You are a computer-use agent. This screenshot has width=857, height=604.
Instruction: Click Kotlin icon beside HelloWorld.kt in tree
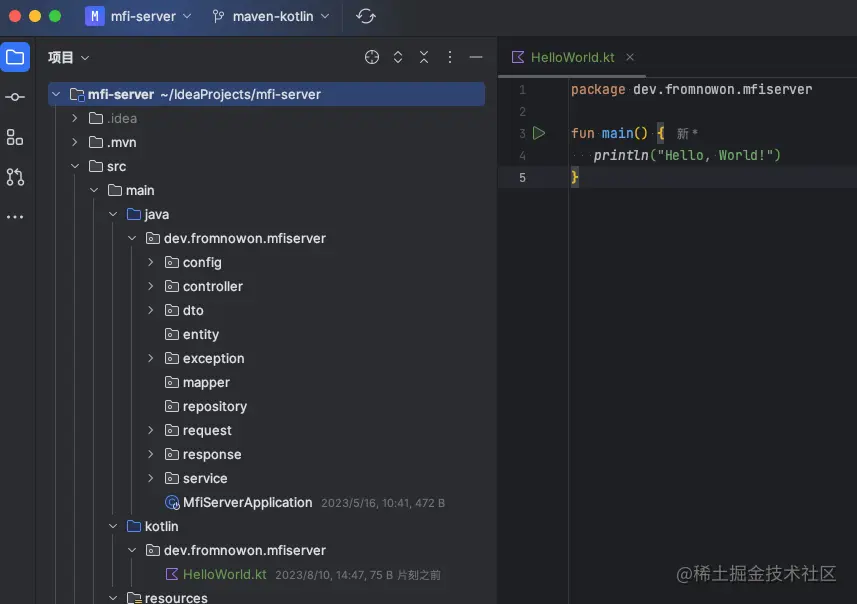coord(172,574)
